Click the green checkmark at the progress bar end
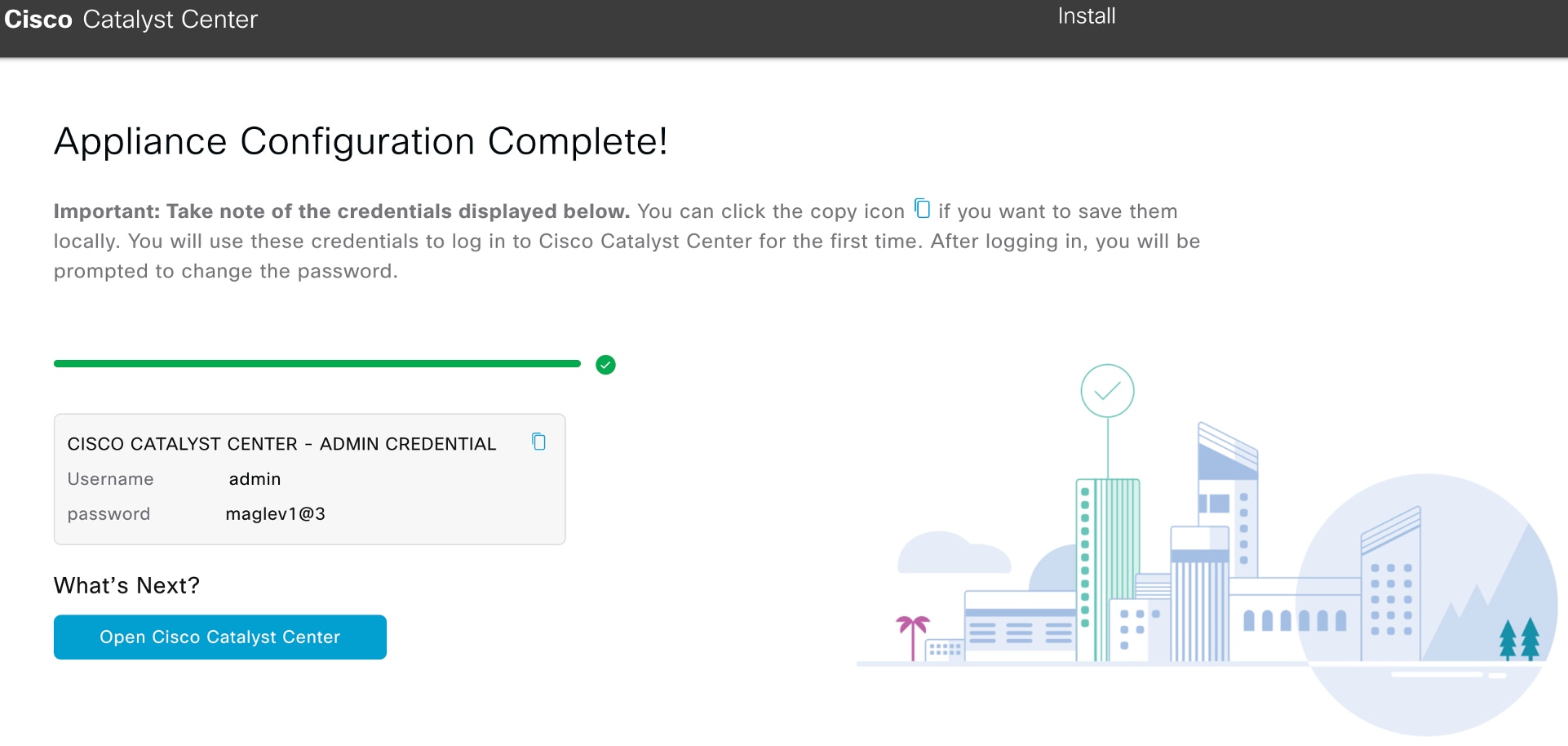Image resolution: width=1568 pixels, height=746 pixels. [605, 365]
